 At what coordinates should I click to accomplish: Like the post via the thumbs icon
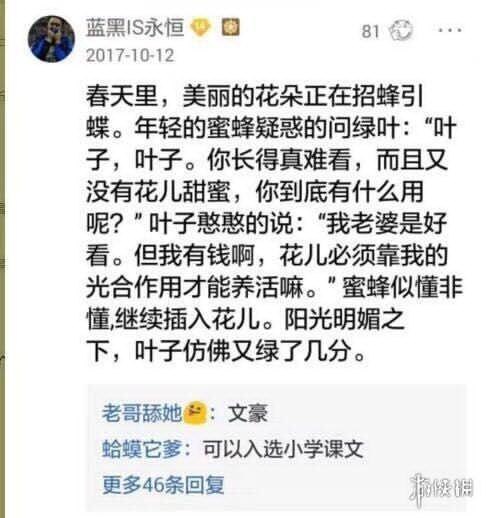click(x=401, y=30)
